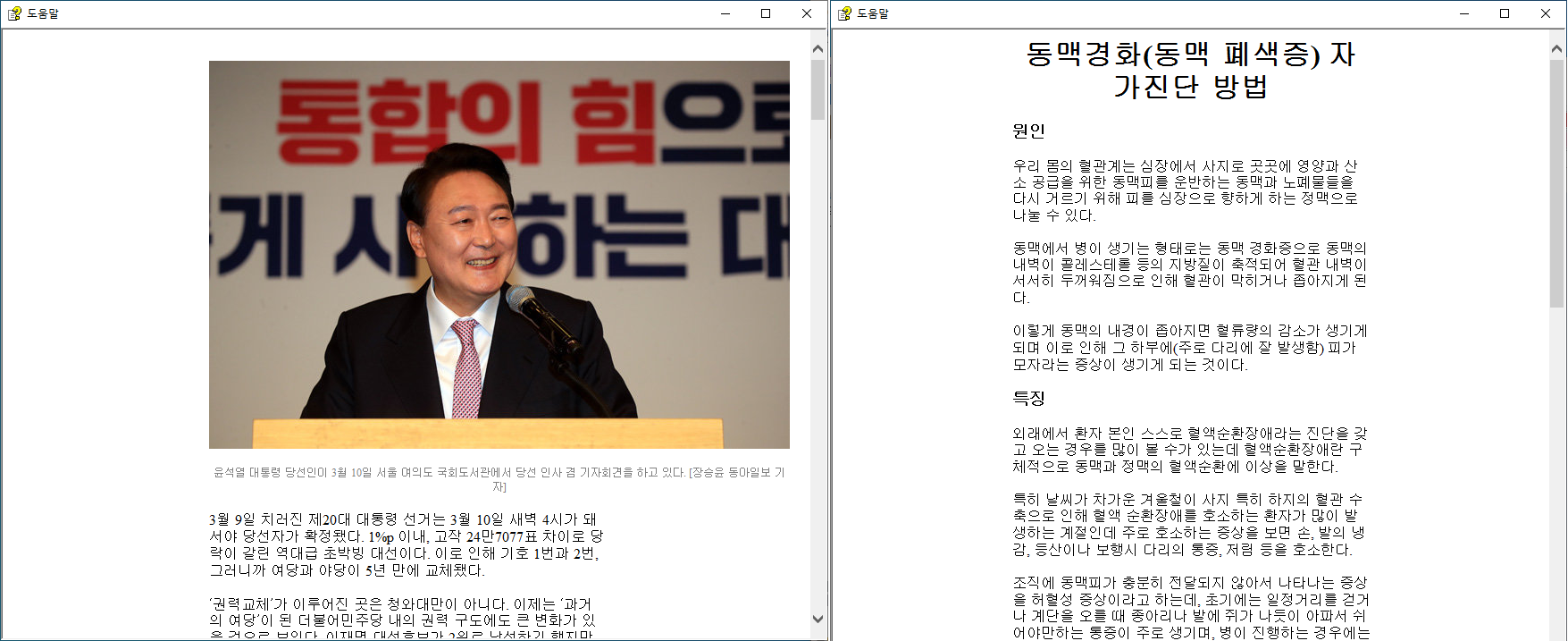Maximize the left 도움말 window
Viewport: 1568px width, 641px height.
[x=766, y=13]
